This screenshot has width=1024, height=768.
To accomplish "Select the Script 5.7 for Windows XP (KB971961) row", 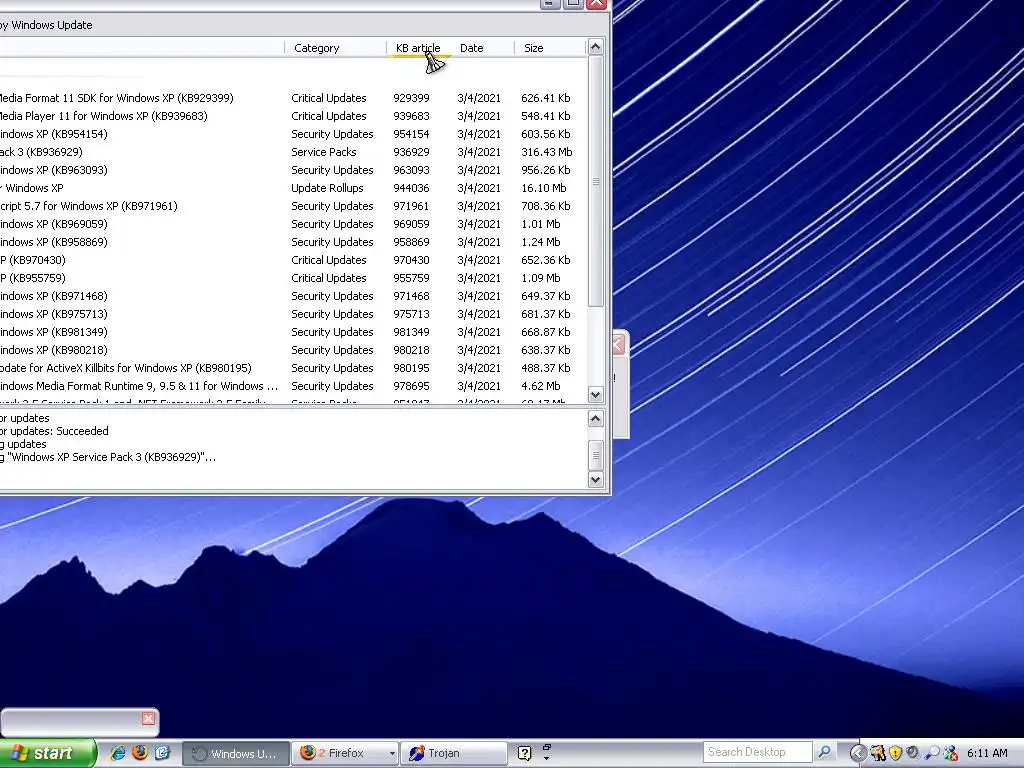I will click(293, 206).
